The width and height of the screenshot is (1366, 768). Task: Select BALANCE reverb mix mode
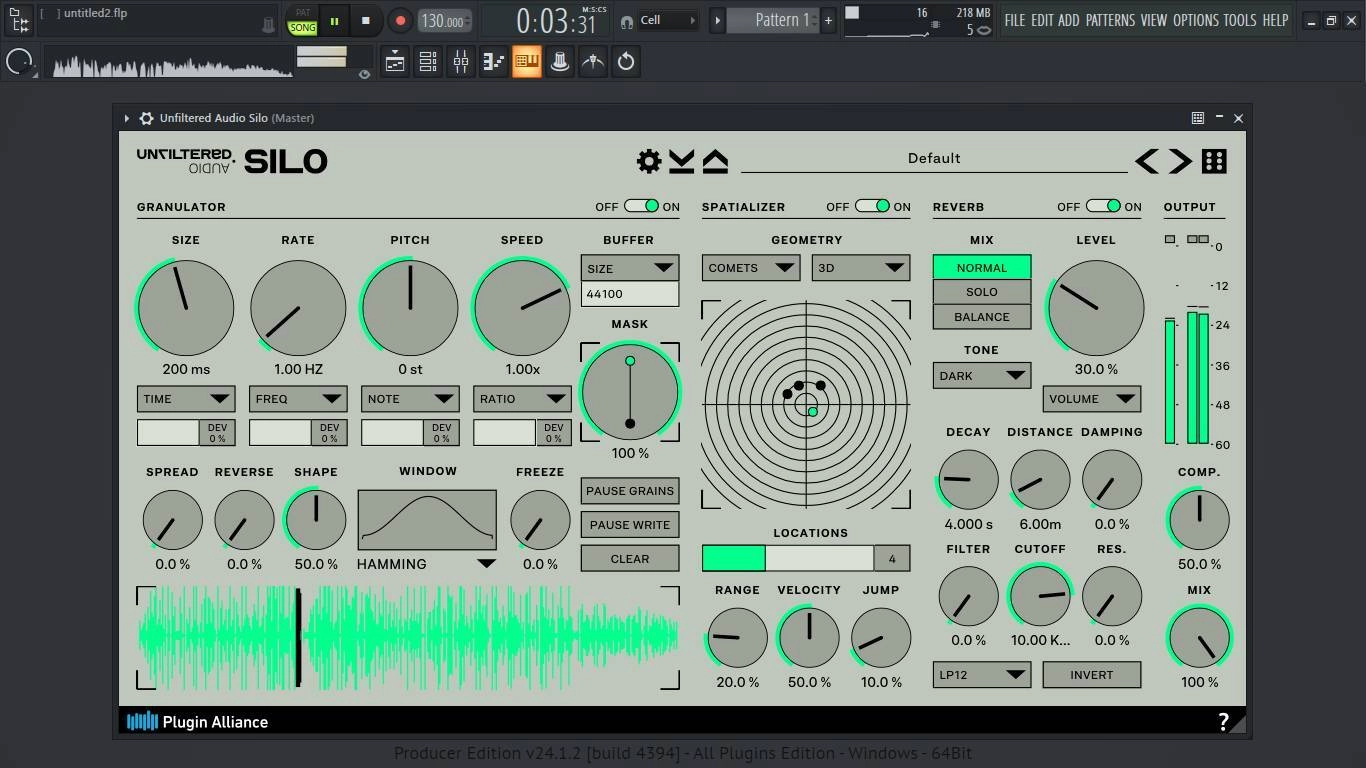(982, 317)
